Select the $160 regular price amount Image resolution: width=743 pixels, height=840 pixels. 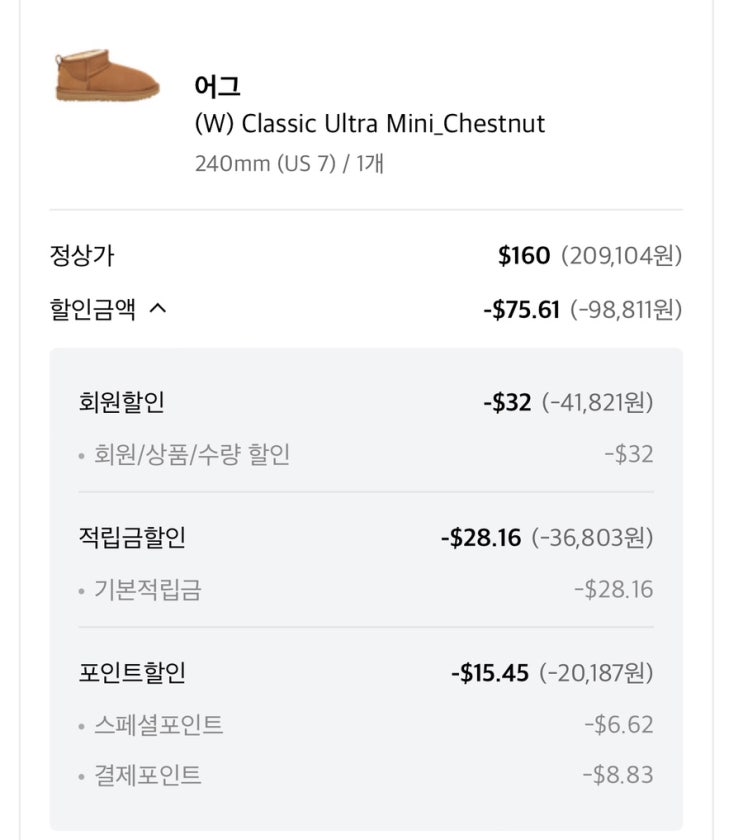[524, 256]
